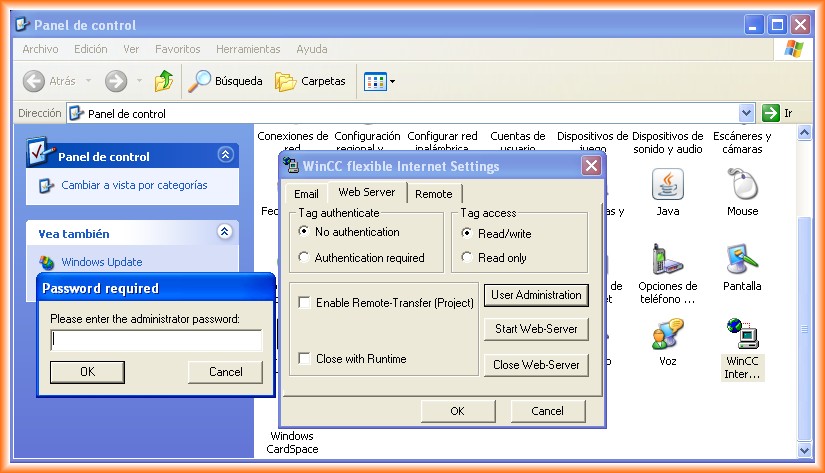Viewport: 825px width, 473px height.
Task: Open the Mouse settings icon
Action: [742, 185]
